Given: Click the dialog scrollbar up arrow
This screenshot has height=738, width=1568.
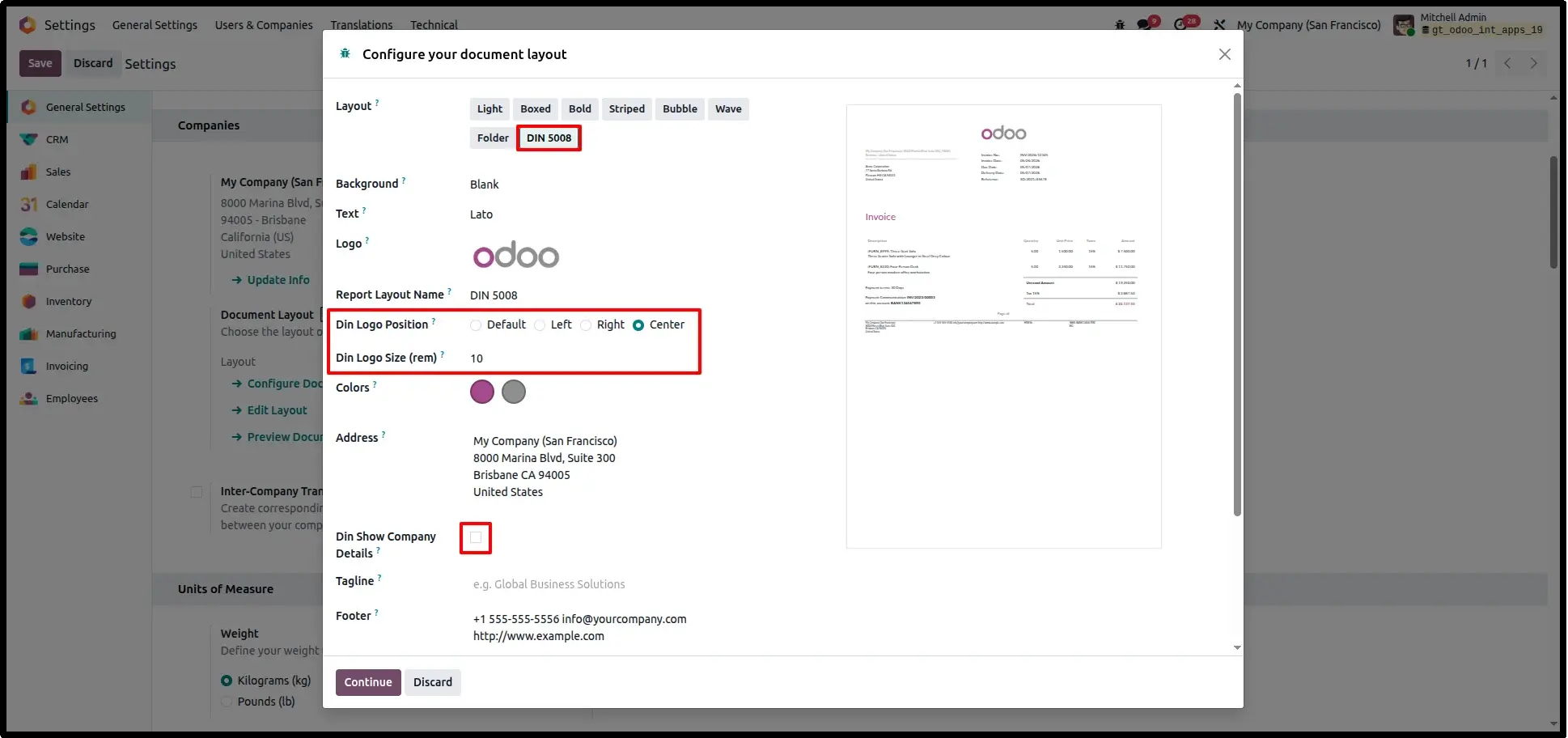Looking at the screenshot, I should [x=1237, y=85].
